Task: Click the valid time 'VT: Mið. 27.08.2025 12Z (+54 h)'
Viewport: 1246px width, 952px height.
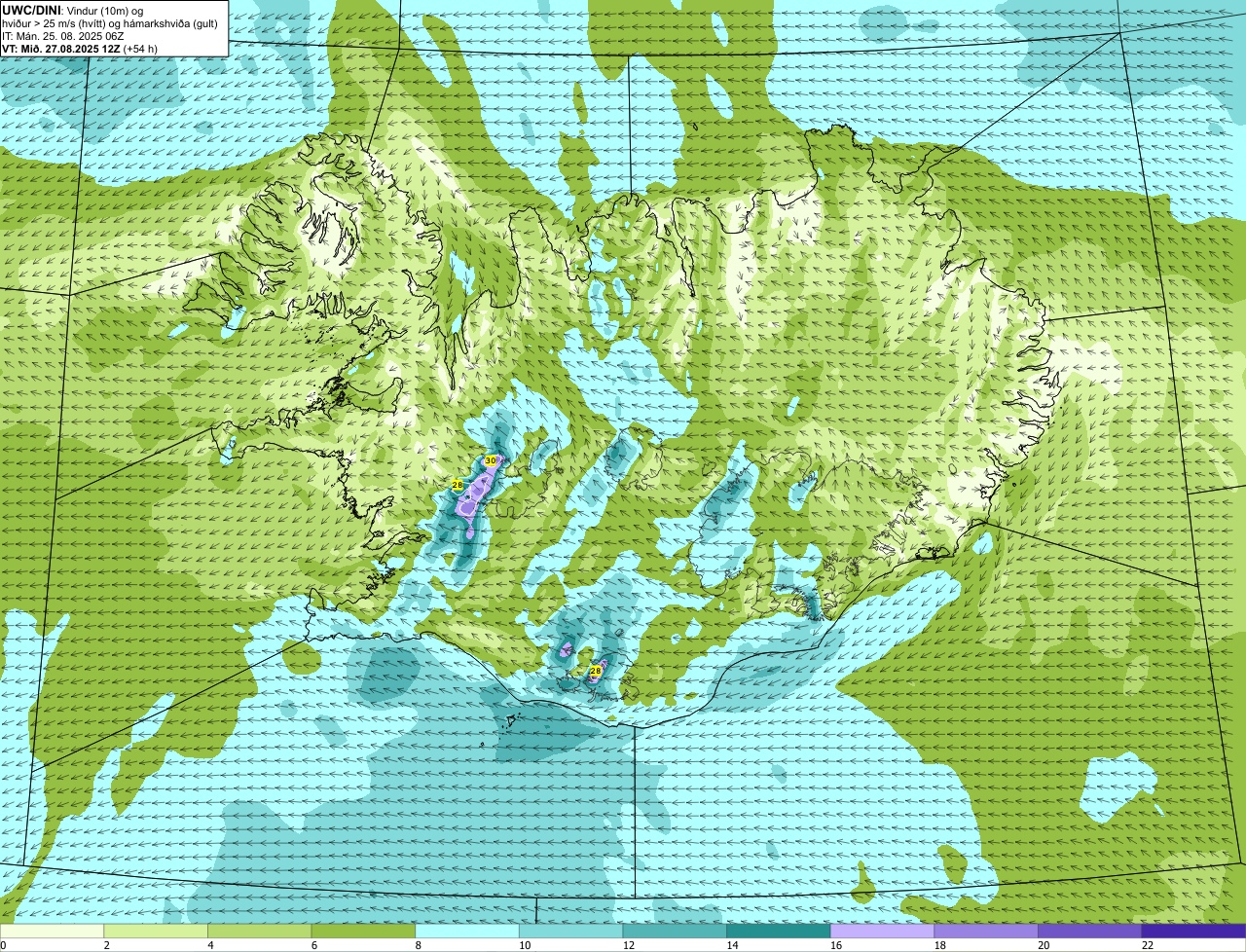Action: [x=80, y=48]
